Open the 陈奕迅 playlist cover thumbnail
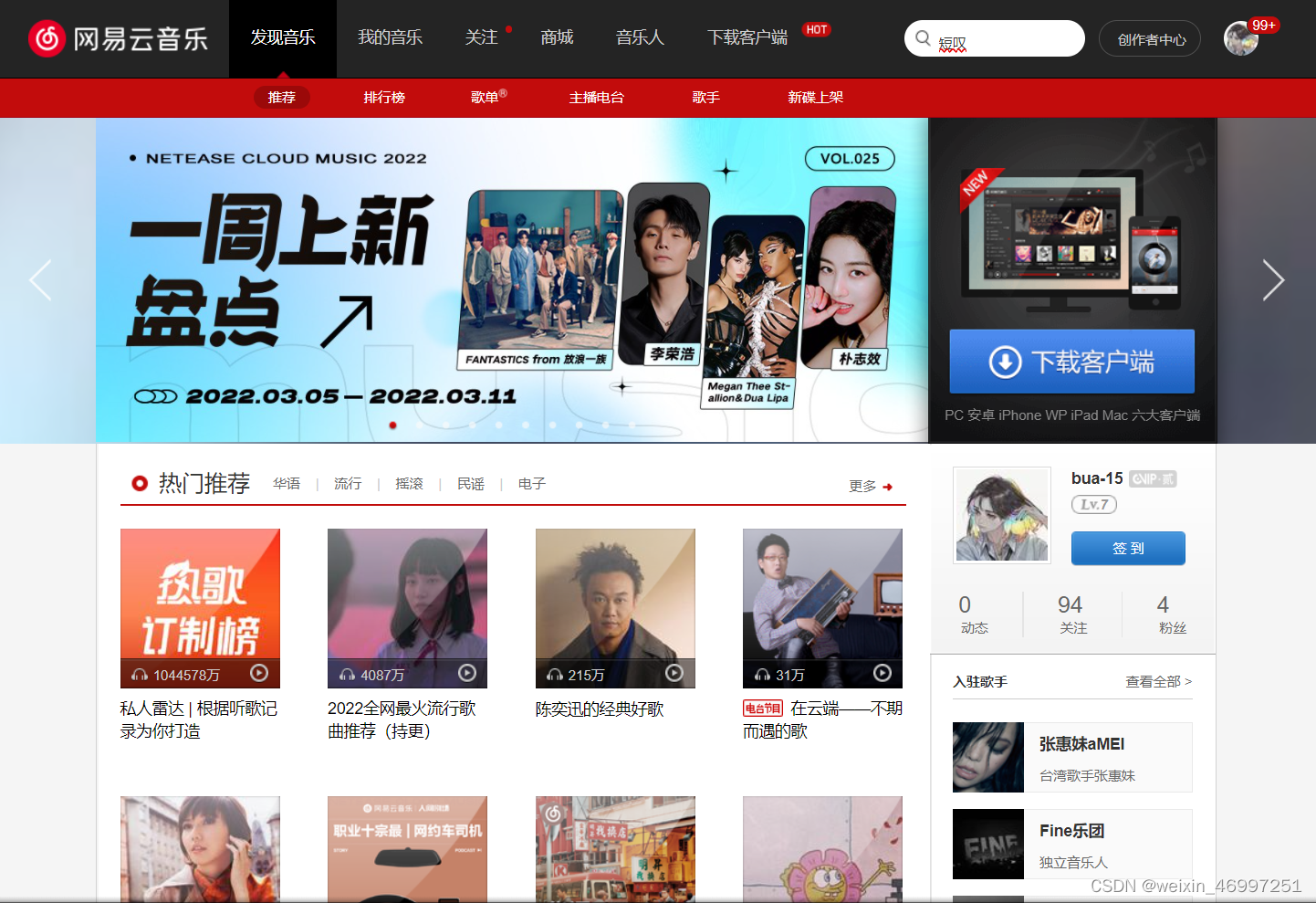This screenshot has width=1316, height=903. tap(615, 608)
